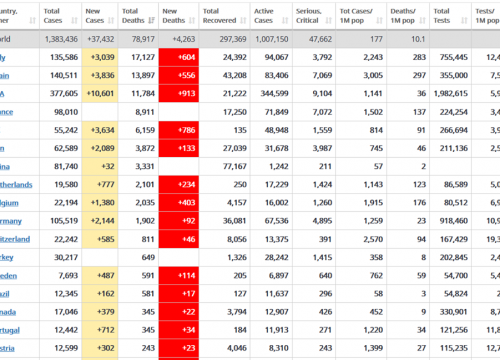This screenshot has height=360, width=500.
Task: Click the red +403 new deaths cell
Action: pyautogui.click(x=179, y=203)
